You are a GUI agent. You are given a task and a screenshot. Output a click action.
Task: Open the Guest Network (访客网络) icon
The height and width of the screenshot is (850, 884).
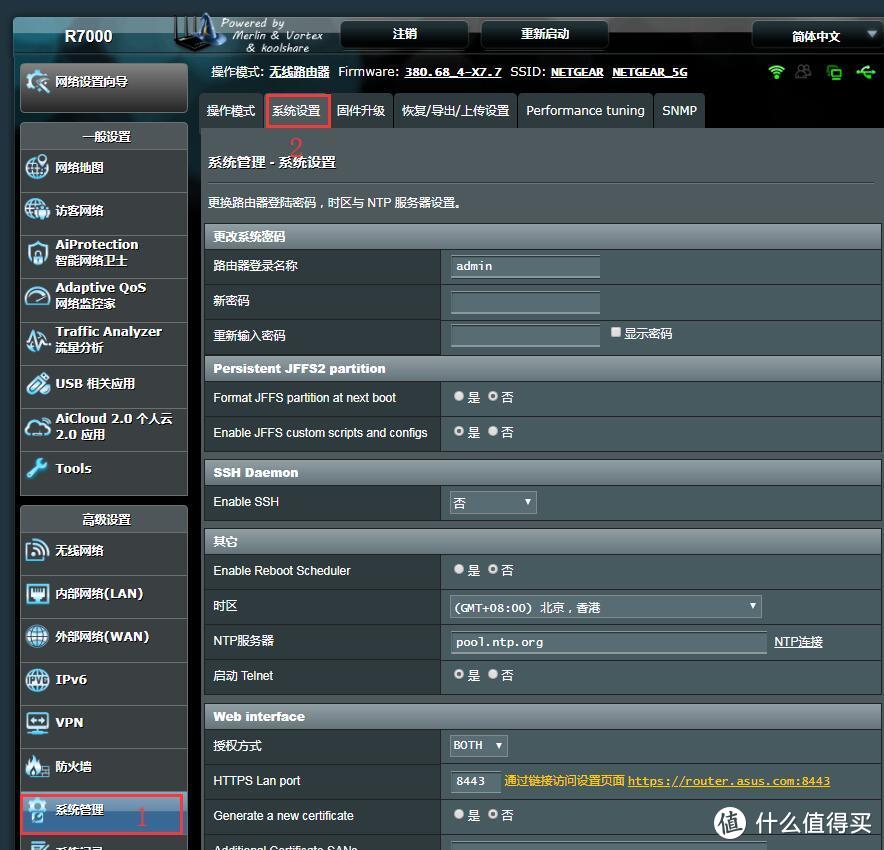pyautogui.click(x=37, y=210)
